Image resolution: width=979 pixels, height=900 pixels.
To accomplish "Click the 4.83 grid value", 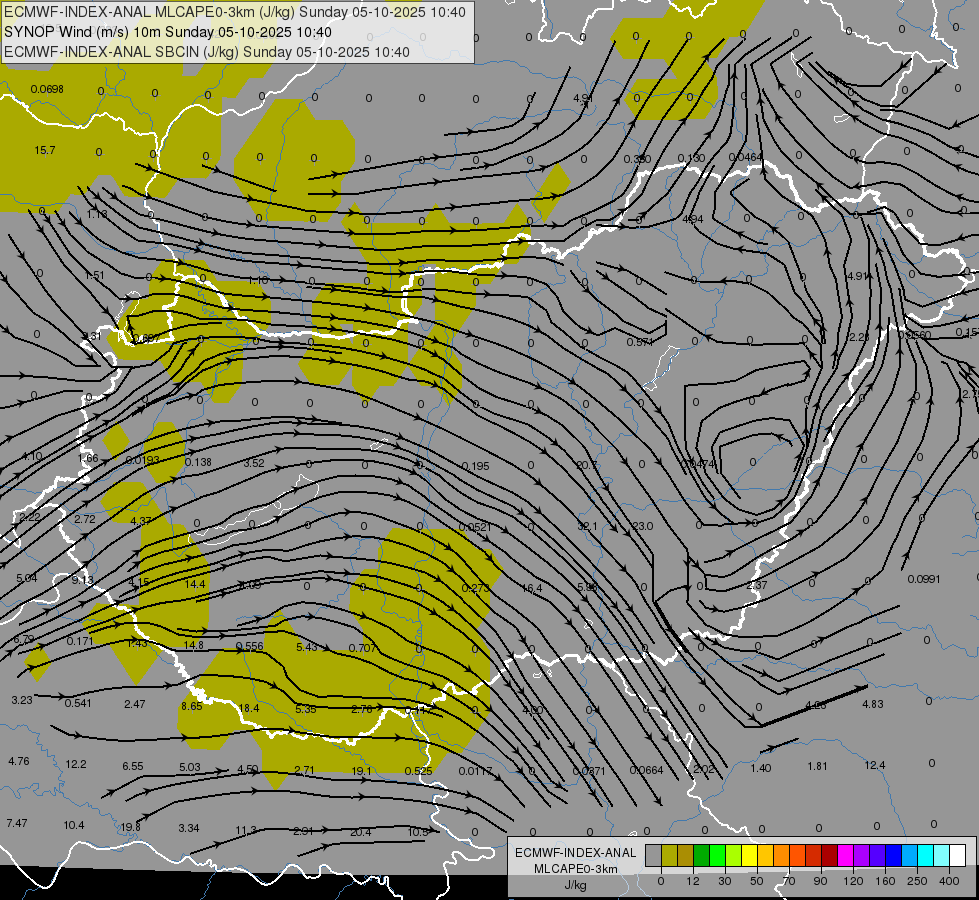I will pyautogui.click(x=873, y=704).
